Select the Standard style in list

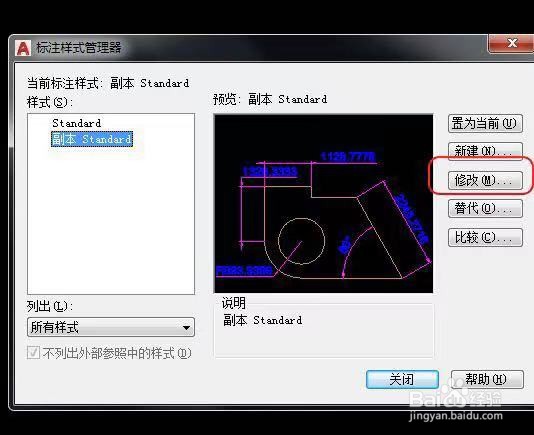[77, 123]
